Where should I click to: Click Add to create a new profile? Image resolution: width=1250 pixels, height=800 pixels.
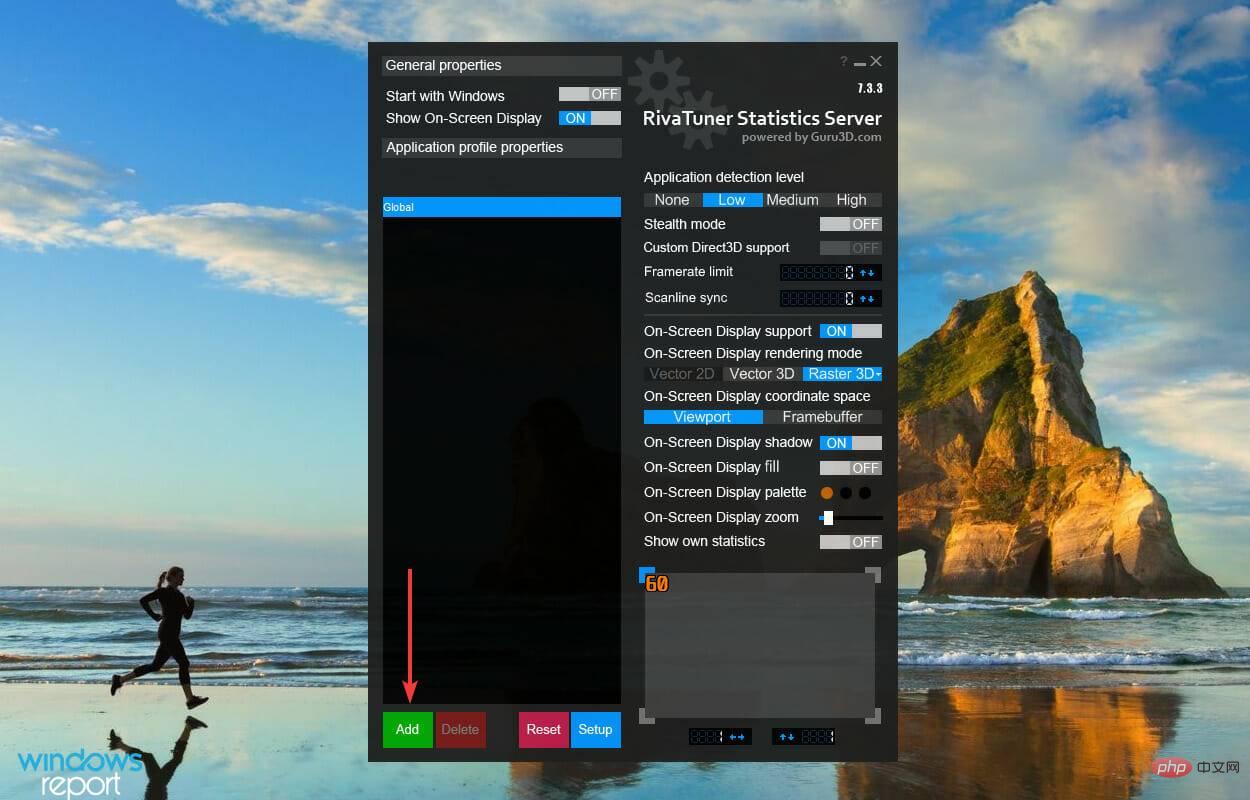(407, 730)
